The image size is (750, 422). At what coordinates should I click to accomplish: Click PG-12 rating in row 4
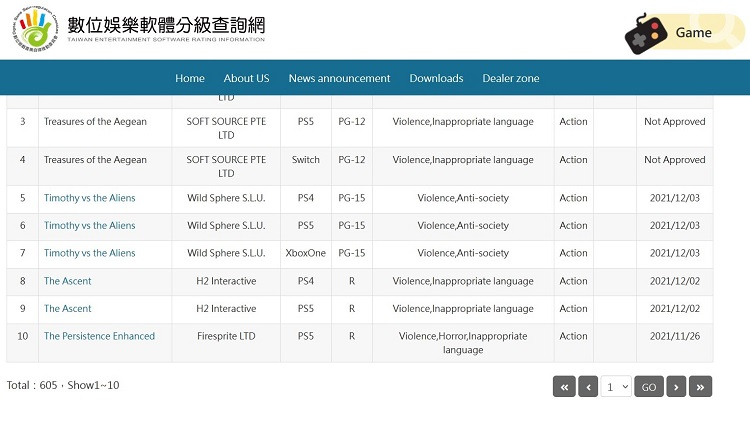coord(352,160)
